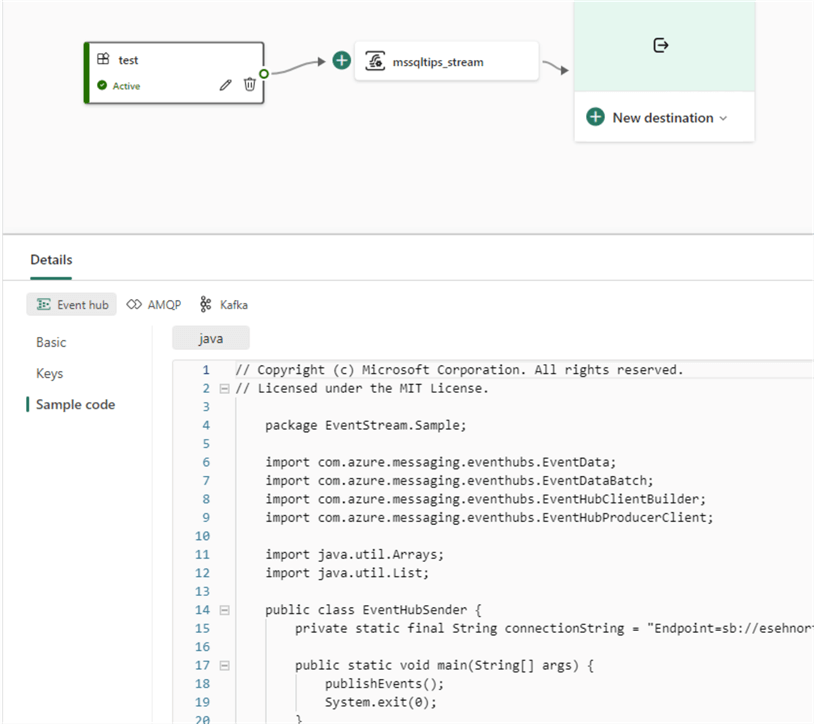The height and width of the screenshot is (724, 814).
Task: Collapse code fold at line 2
Action: [224, 388]
